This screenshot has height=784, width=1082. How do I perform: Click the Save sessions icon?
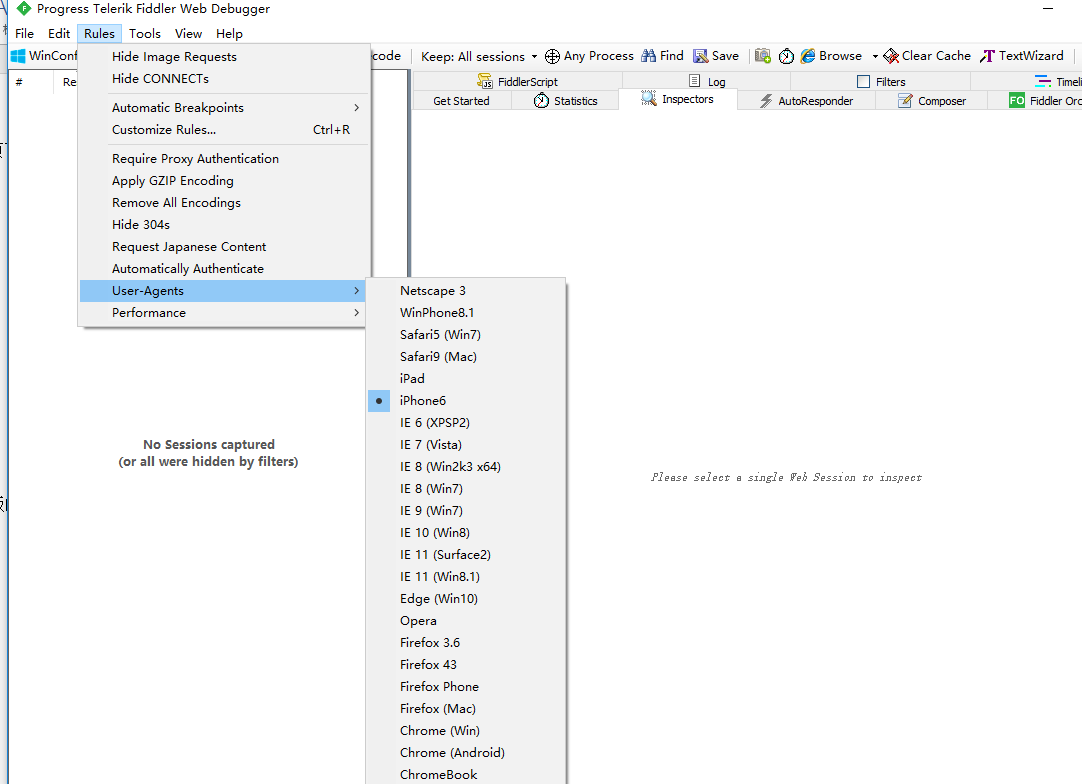pos(700,56)
